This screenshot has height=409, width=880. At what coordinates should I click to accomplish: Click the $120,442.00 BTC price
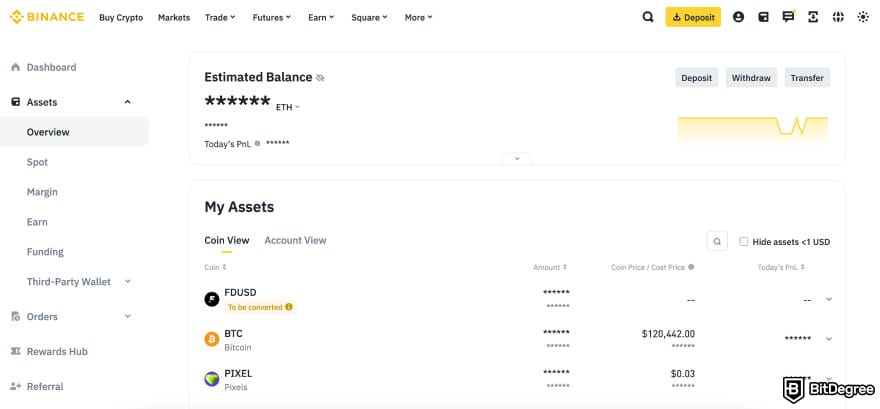coord(668,334)
